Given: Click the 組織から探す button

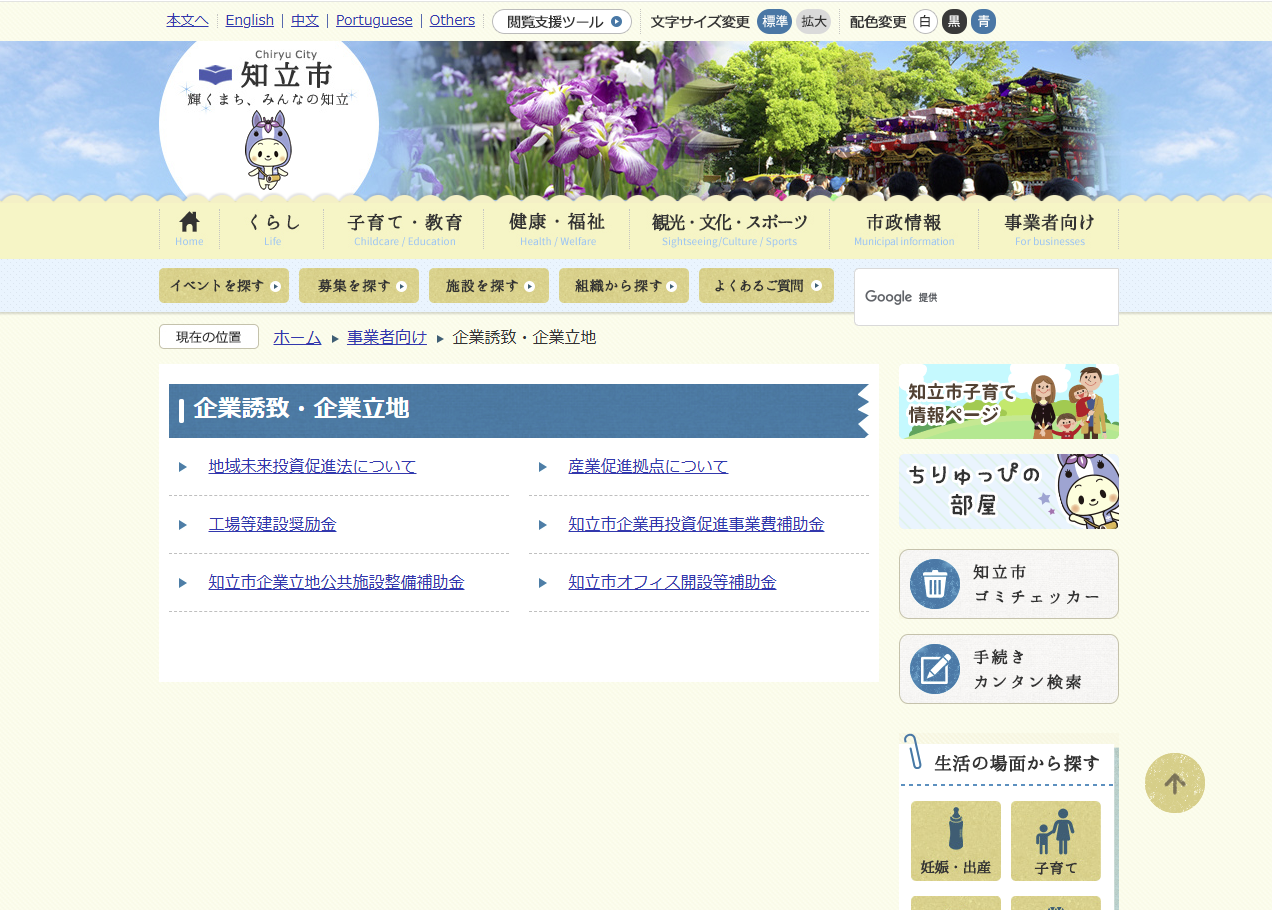Looking at the screenshot, I should 624,285.
